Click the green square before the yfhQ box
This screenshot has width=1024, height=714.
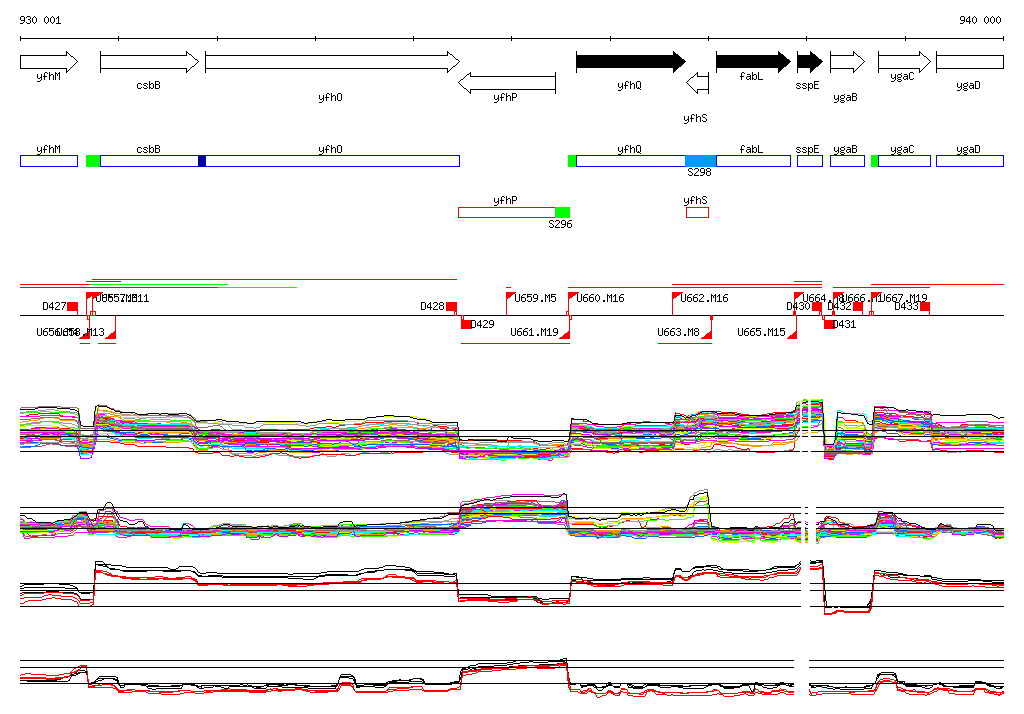coord(572,161)
